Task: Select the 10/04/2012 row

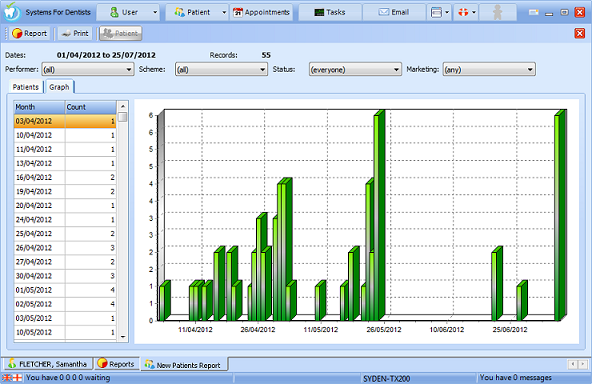Action: coord(65,135)
